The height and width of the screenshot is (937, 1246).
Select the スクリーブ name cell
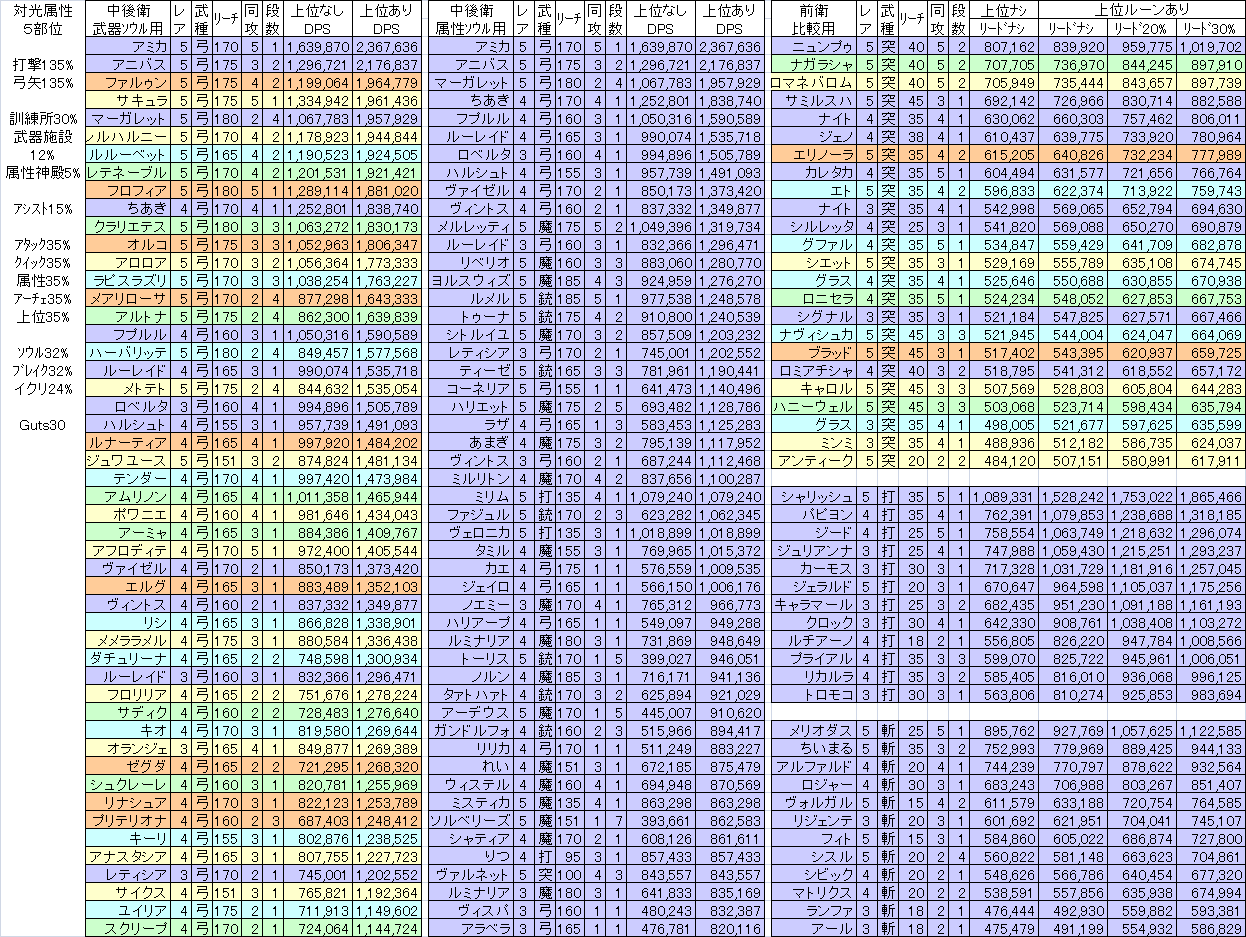128,929
